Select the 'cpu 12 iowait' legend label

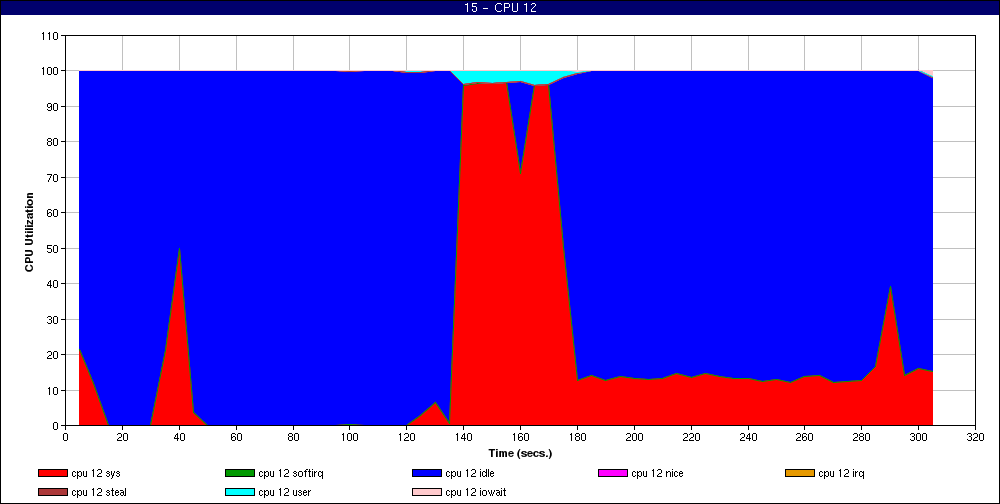(476, 493)
